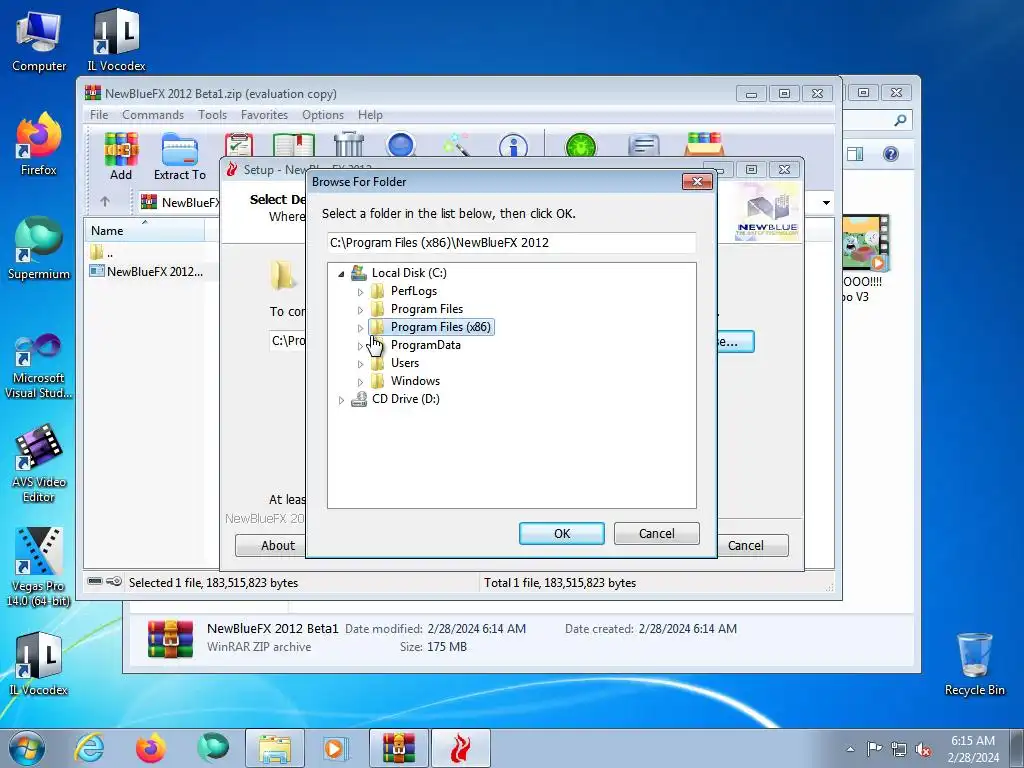Open the WinRAR Options menu

coord(323,115)
